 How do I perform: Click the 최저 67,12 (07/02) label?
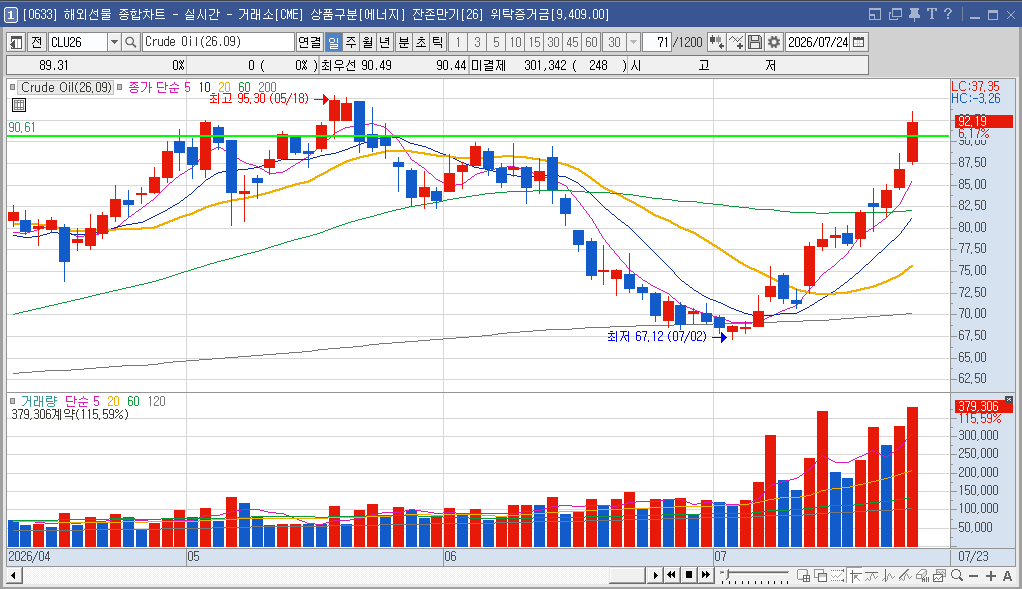click(656, 337)
